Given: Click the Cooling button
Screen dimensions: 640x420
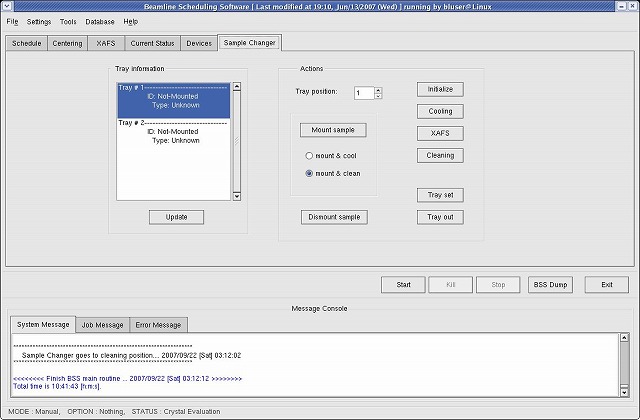Looking at the screenshot, I should pyautogui.click(x=440, y=111).
